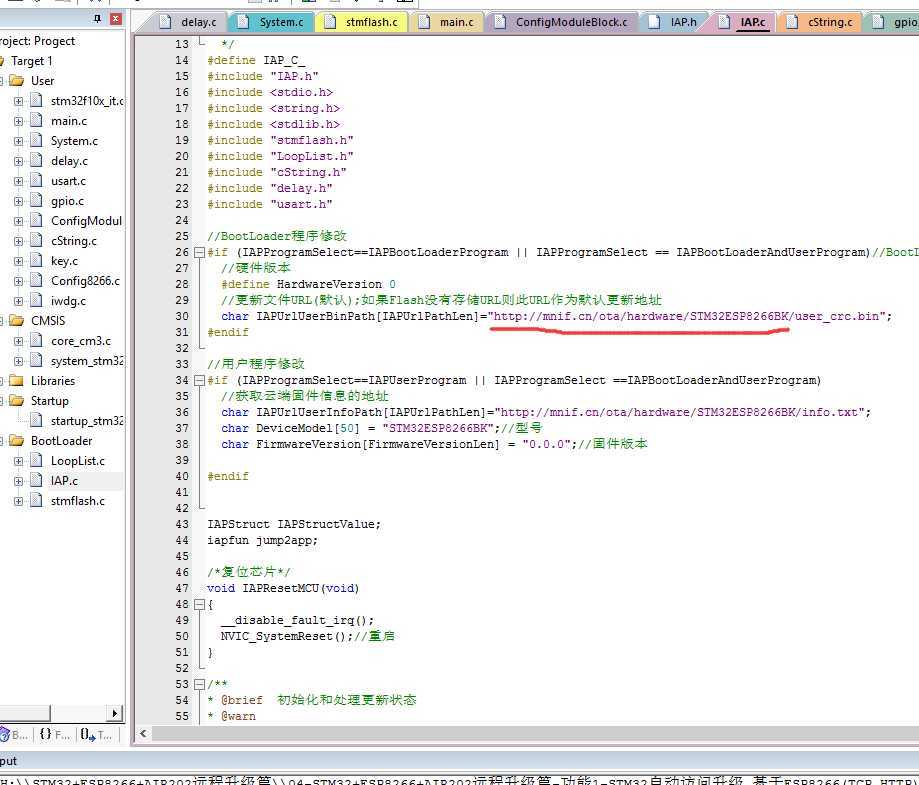Click the file icon beside key.c
This screenshot has width=919, height=785.
(36, 260)
